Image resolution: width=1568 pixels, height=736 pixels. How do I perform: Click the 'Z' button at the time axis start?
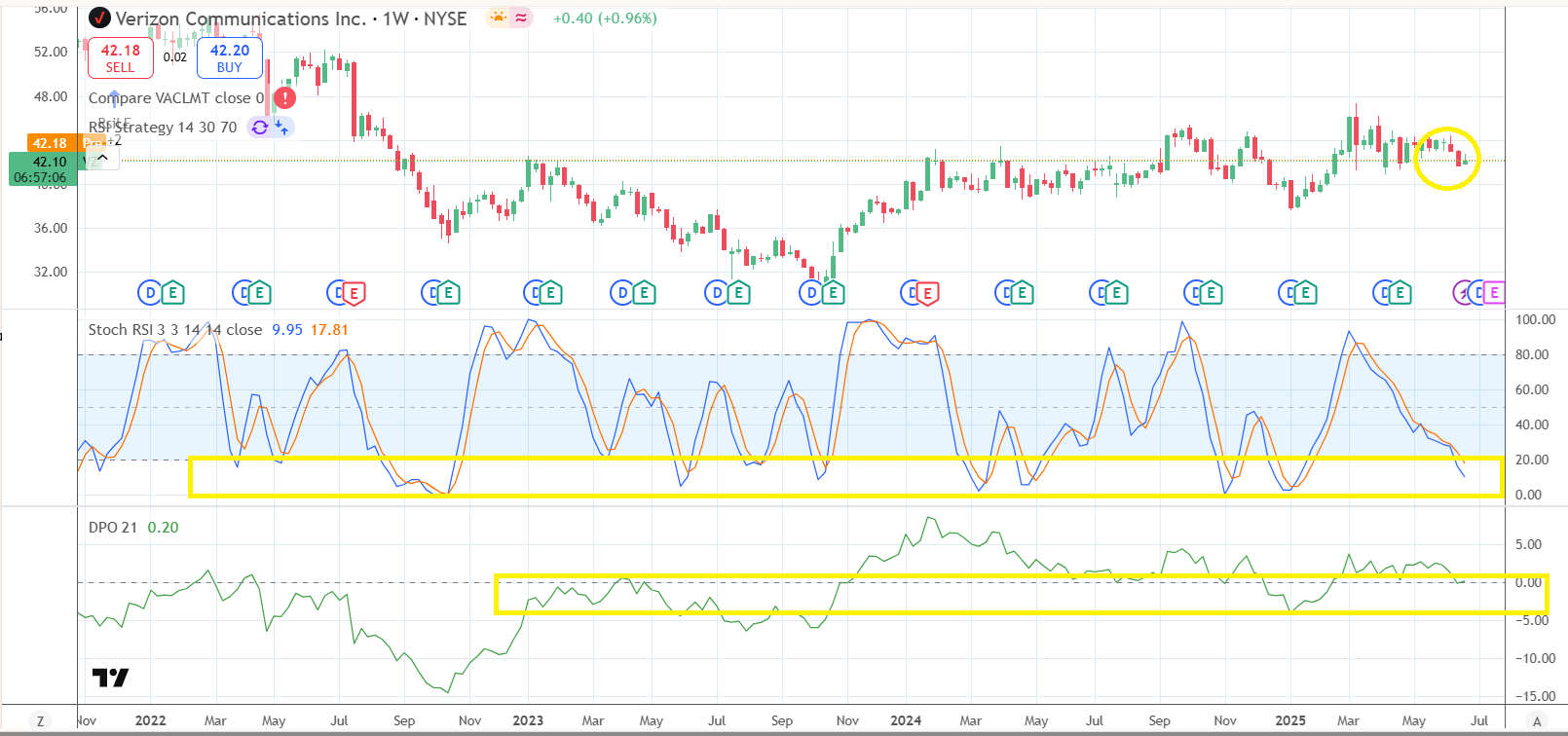40,721
